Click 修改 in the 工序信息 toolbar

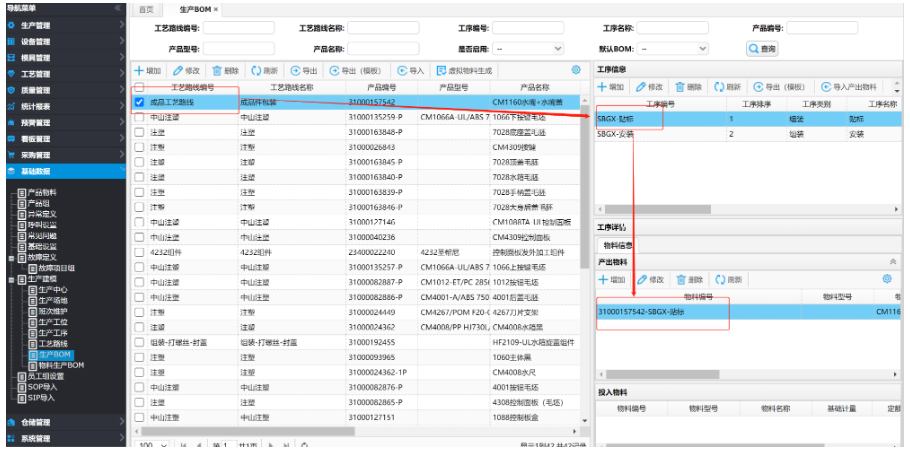click(x=649, y=87)
